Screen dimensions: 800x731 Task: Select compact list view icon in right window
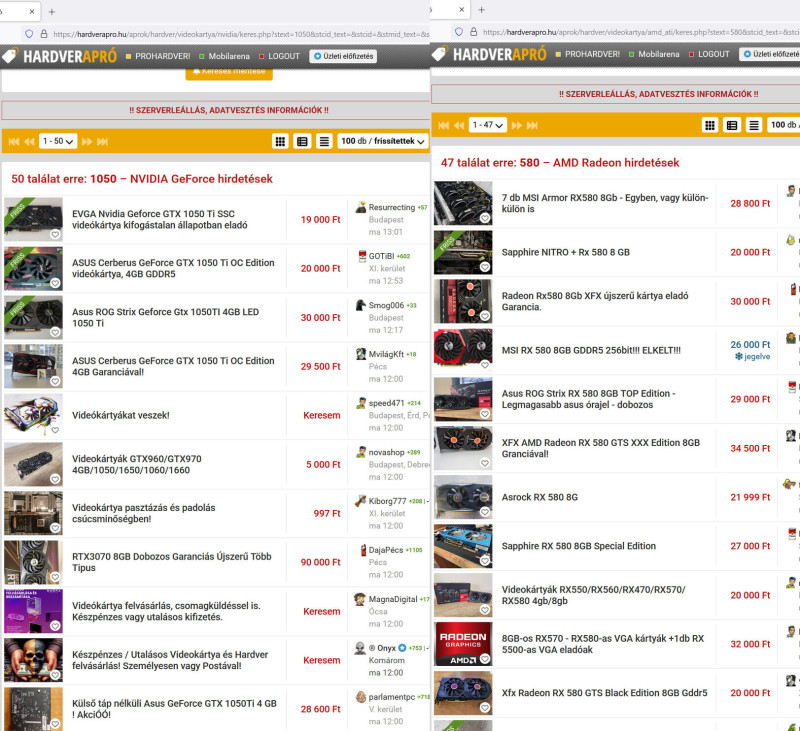point(754,125)
